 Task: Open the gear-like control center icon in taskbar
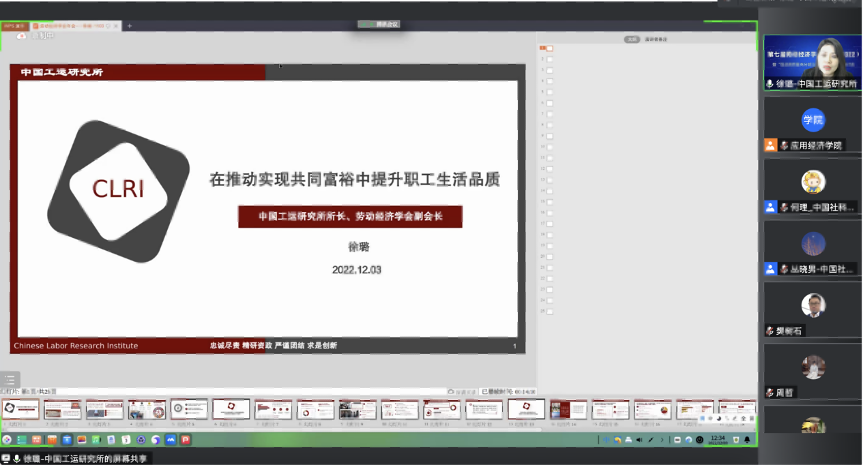[141, 440]
